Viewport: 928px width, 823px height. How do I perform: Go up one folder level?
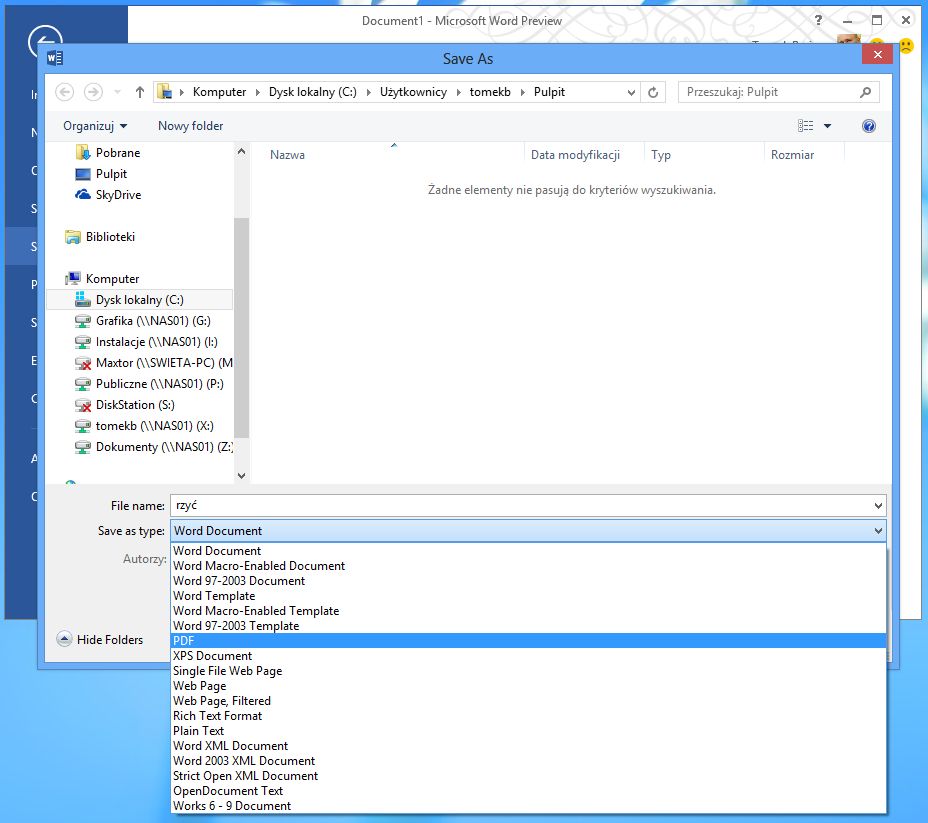pyautogui.click(x=140, y=92)
